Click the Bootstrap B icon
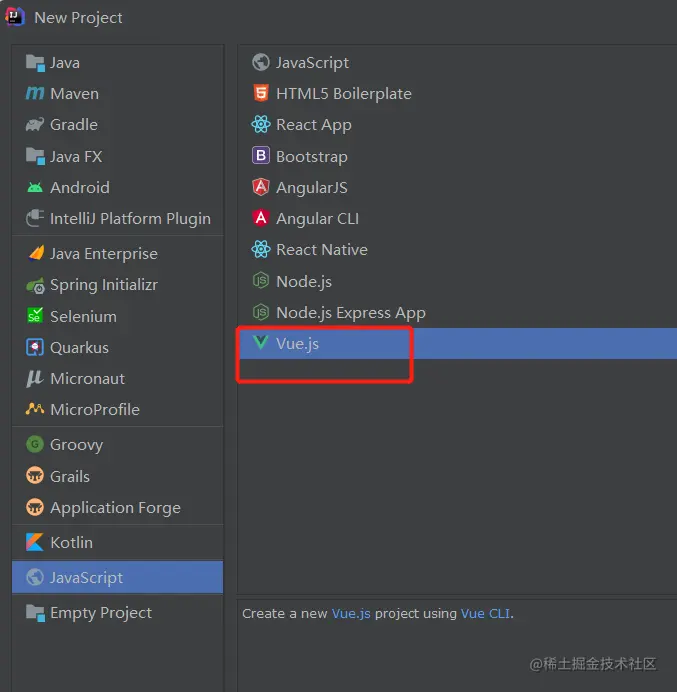This screenshot has height=692, width=677. 261,156
